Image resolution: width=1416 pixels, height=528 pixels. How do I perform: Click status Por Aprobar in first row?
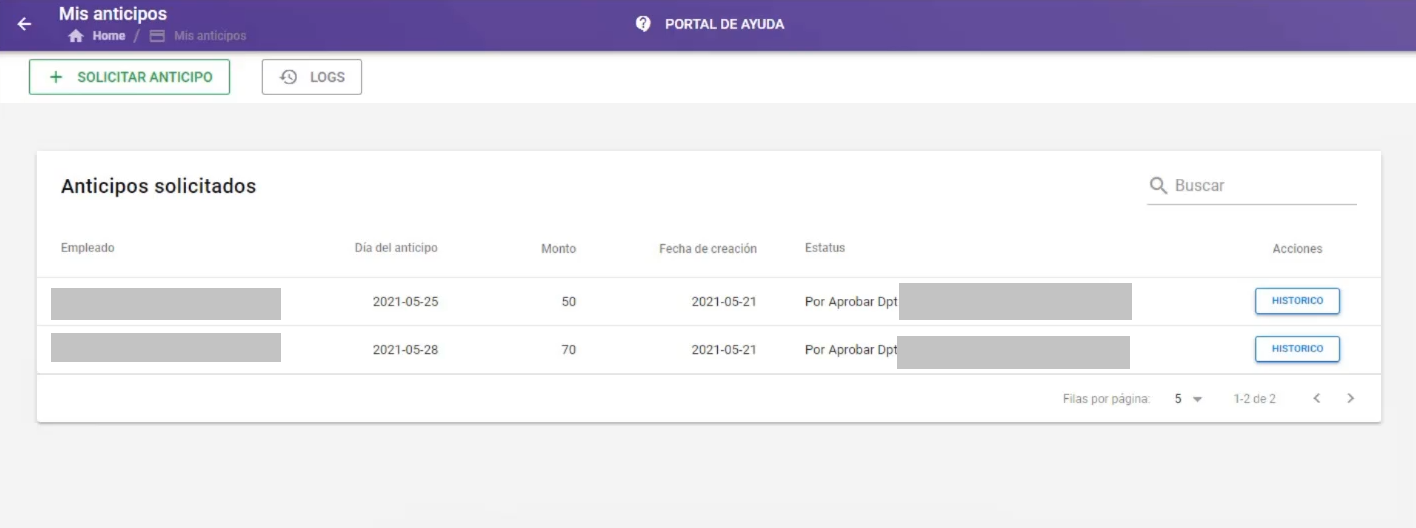click(851, 301)
